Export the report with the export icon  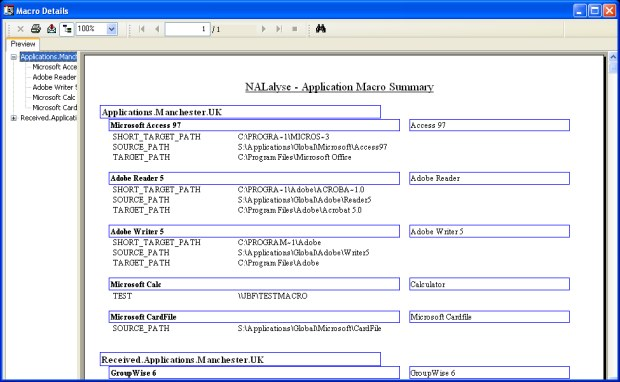click(x=51, y=29)
